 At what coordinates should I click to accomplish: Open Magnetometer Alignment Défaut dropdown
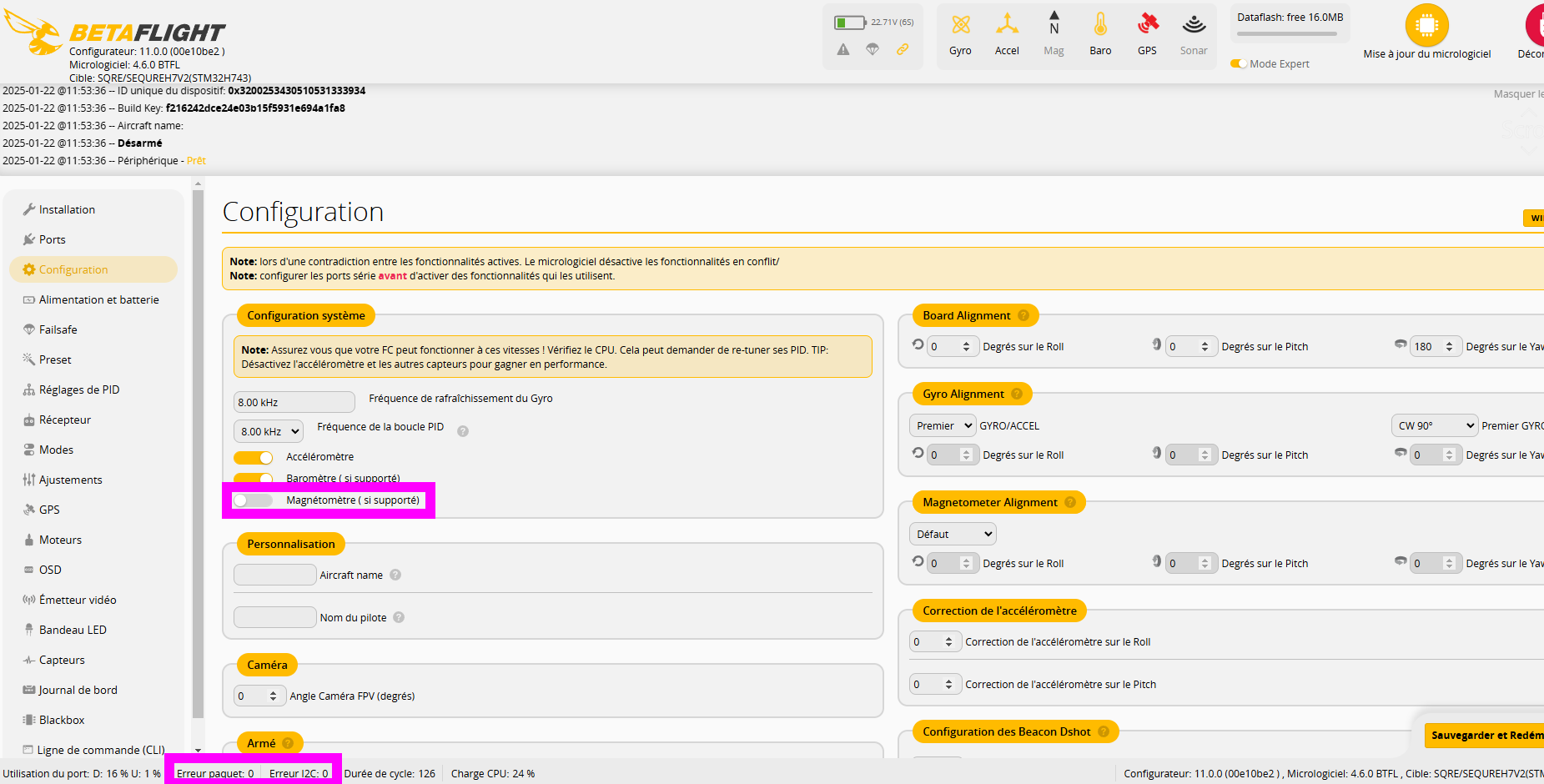953,534
